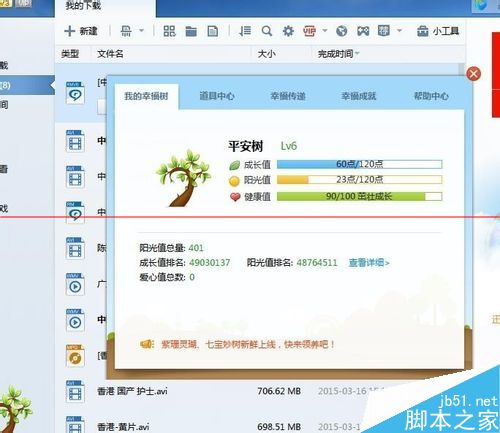Sort by 类型 column header
Viewport: 500px width, 433px height.
point(70,54)
